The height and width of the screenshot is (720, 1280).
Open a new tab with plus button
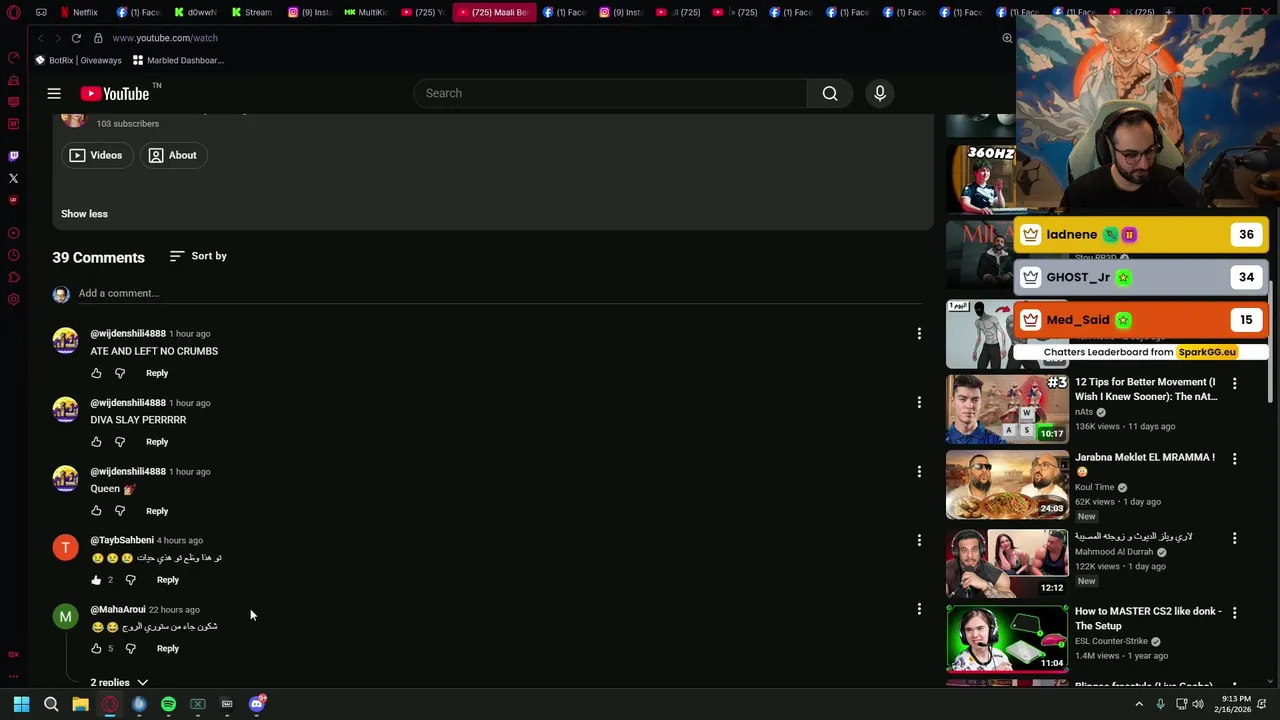[1170, 13]
